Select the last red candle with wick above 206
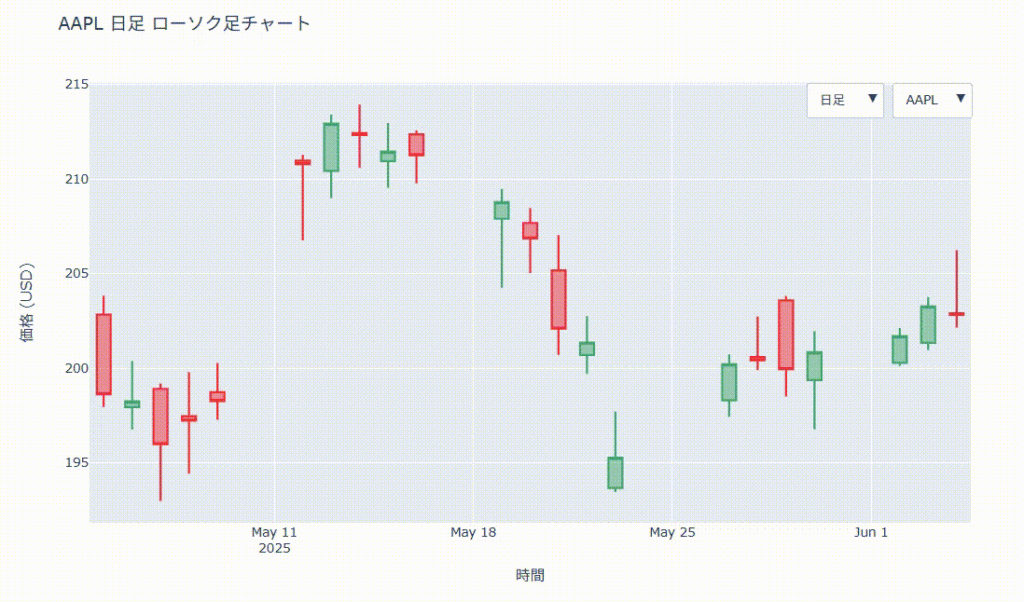 [x=957, y=314]
